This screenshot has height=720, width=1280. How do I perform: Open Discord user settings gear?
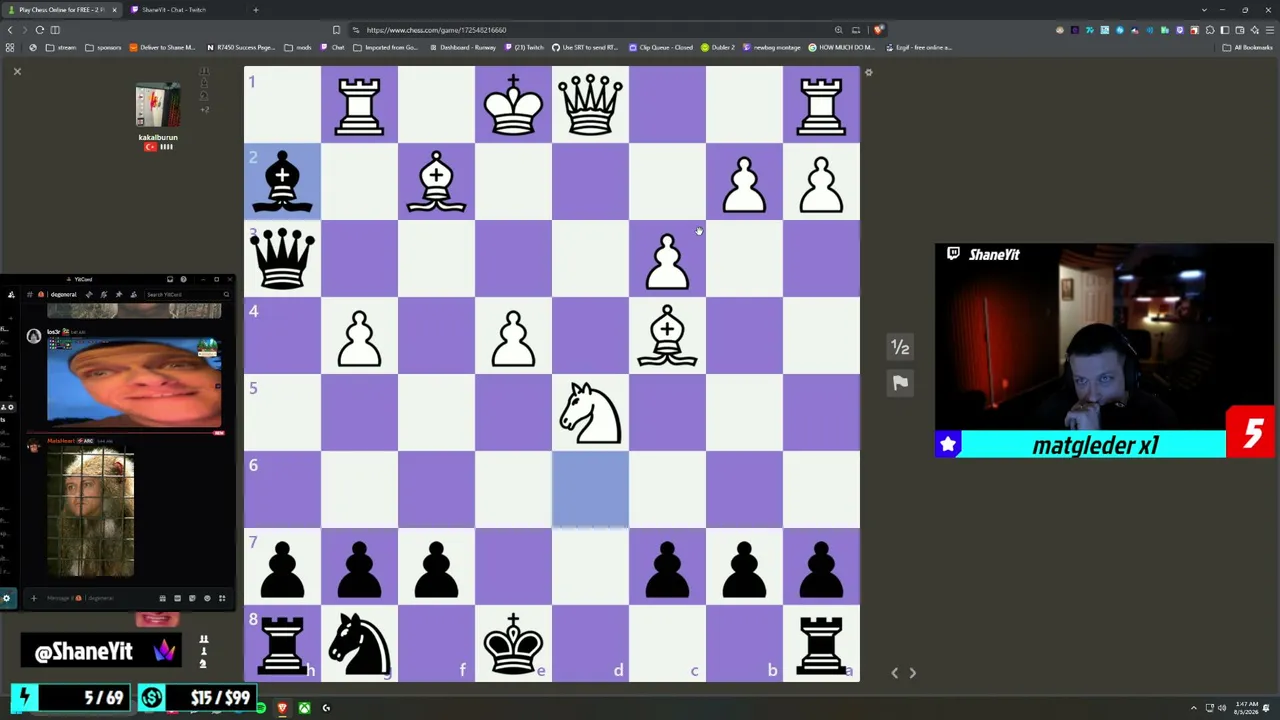[x=7, y=598]
